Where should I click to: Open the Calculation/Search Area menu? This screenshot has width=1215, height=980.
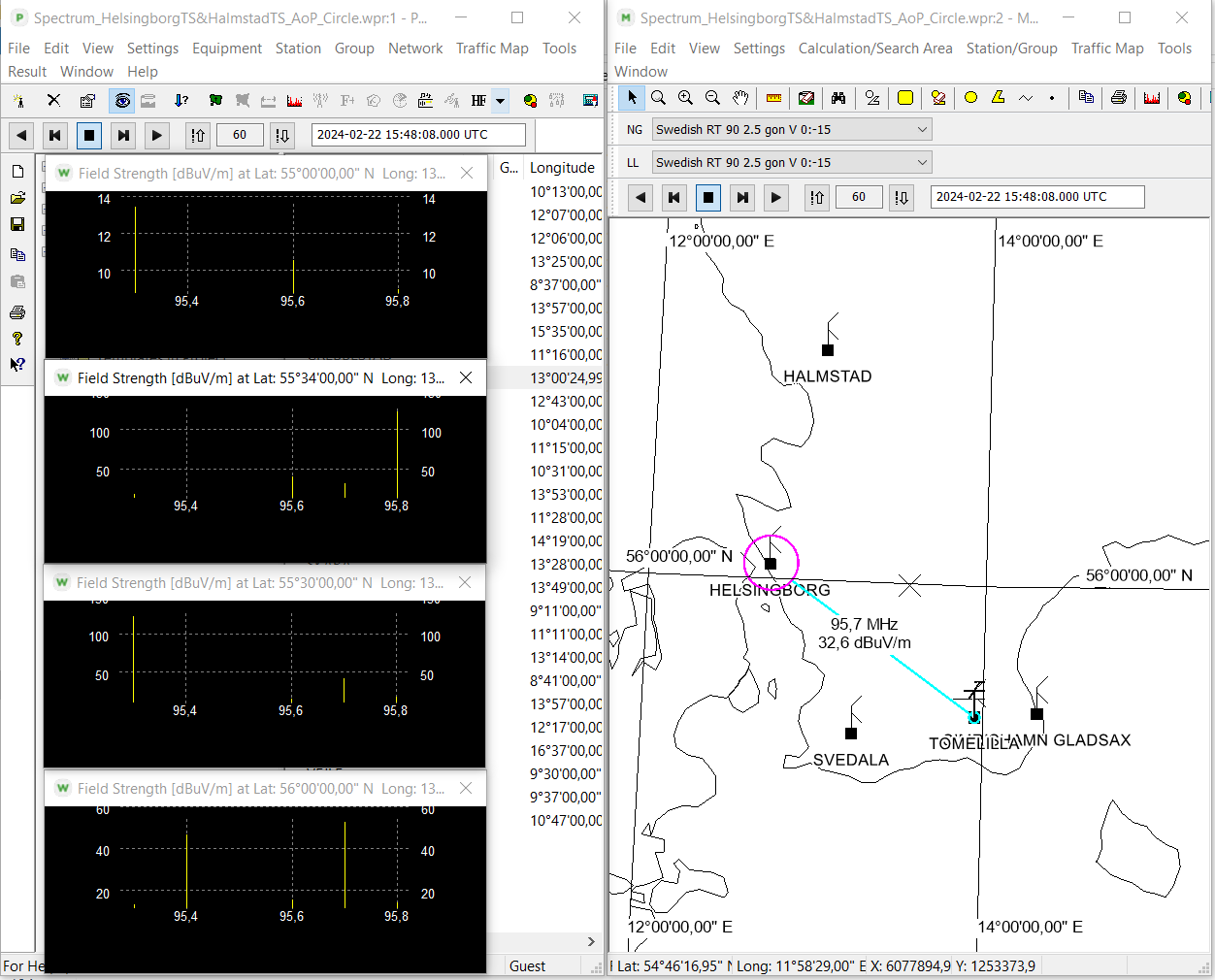(x=874, y=49)
